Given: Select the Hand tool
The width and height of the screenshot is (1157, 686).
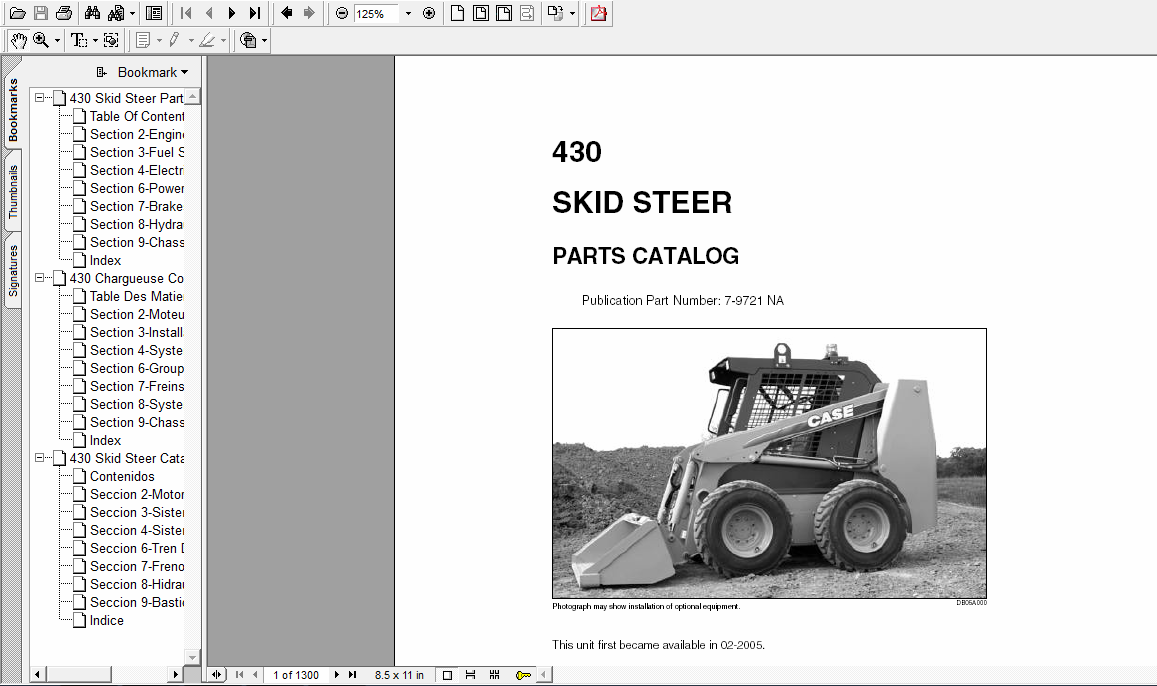Looking at the screenshot, I should tap(18, 41).
